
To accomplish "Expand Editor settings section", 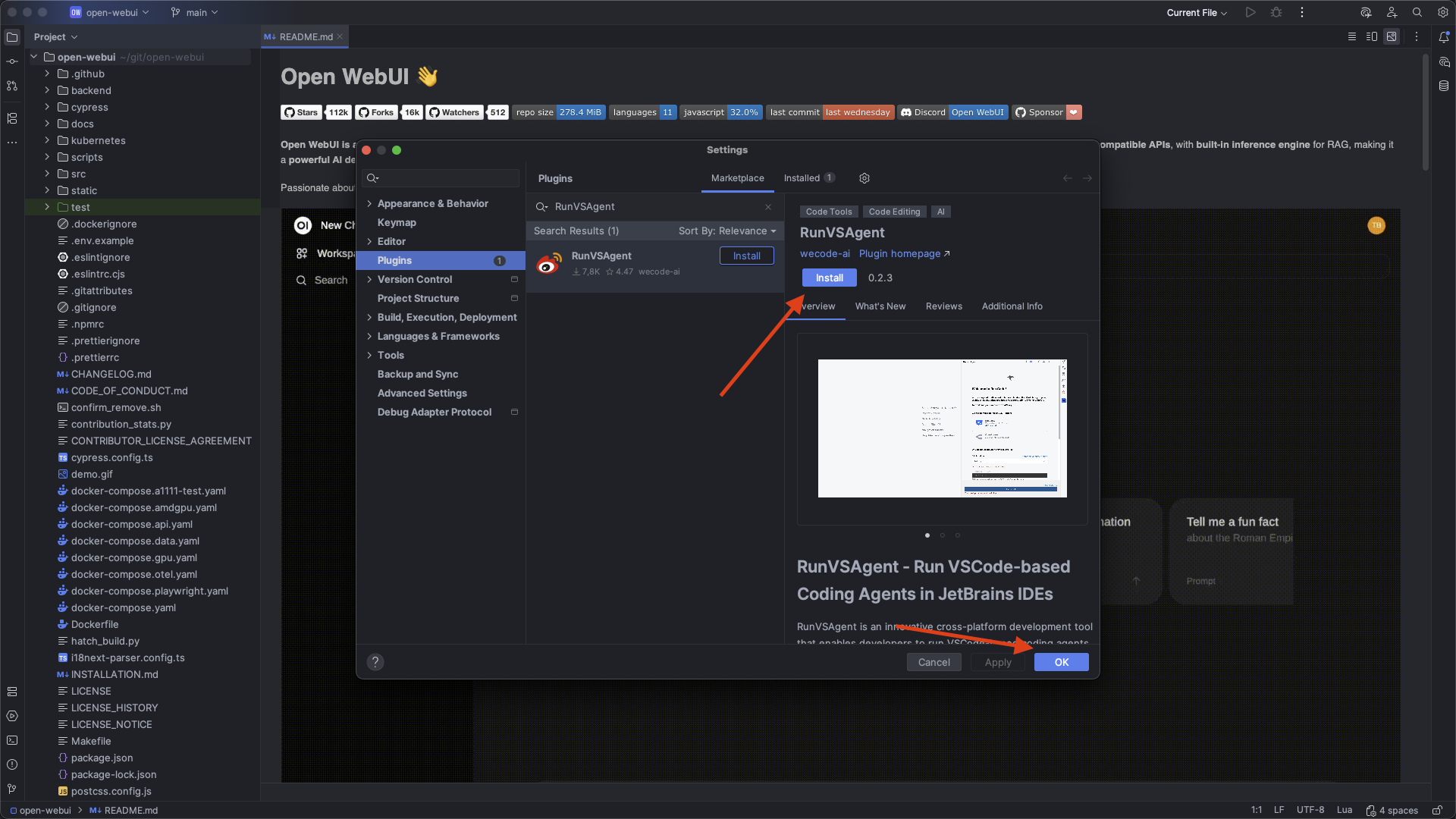I will [x=369, y=242].
